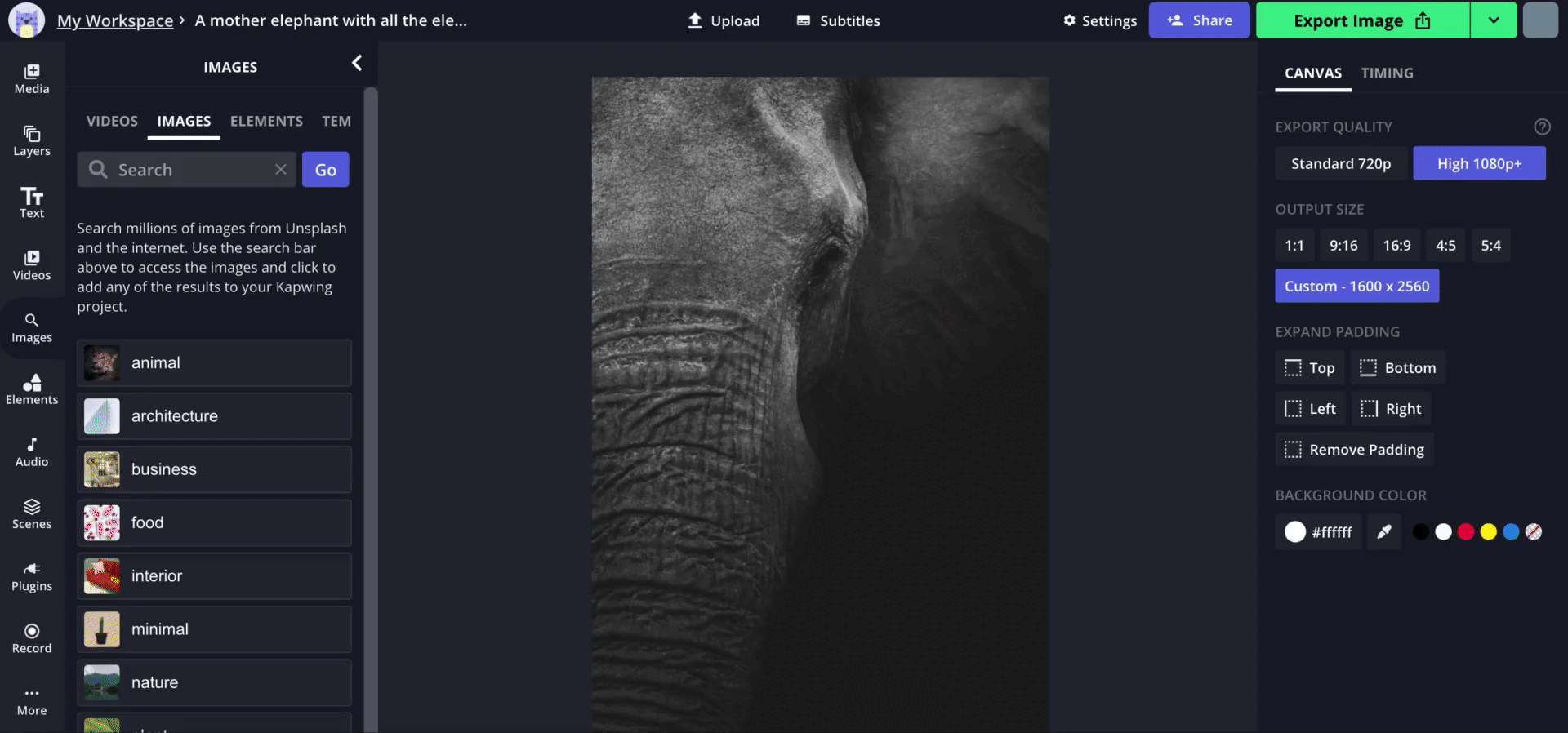Set output size to 9:16

(x=1343, y=245)
